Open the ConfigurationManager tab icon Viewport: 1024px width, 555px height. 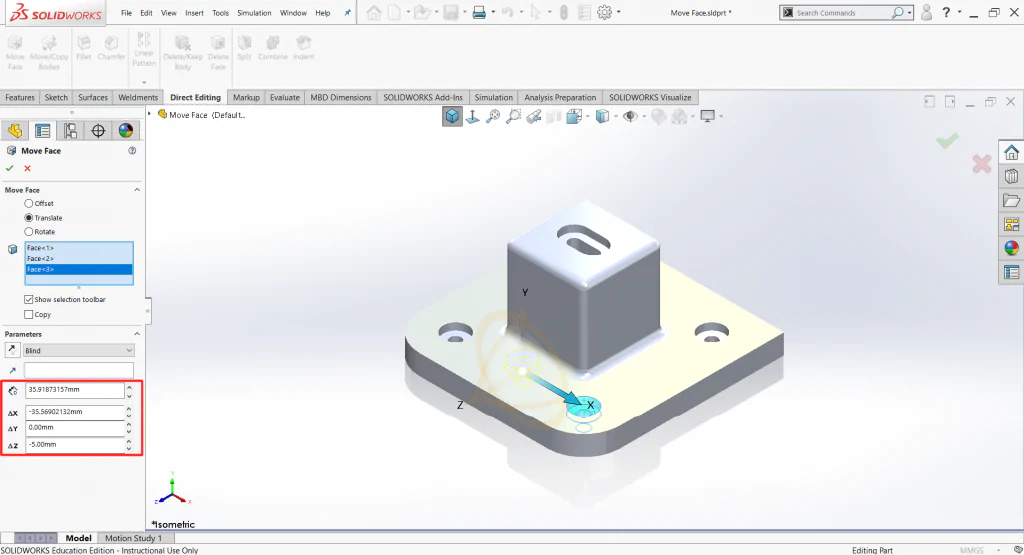(x=70, y=131)
